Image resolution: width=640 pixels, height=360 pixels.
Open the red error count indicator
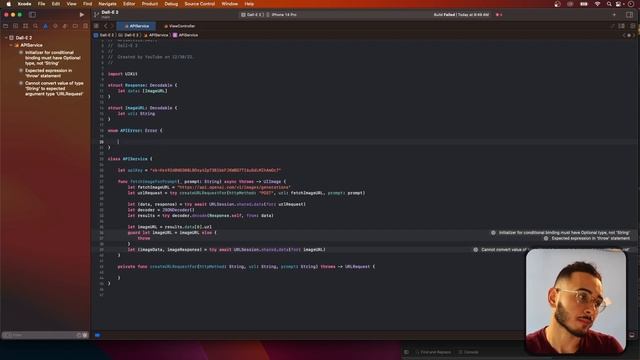tap(499, 15)
